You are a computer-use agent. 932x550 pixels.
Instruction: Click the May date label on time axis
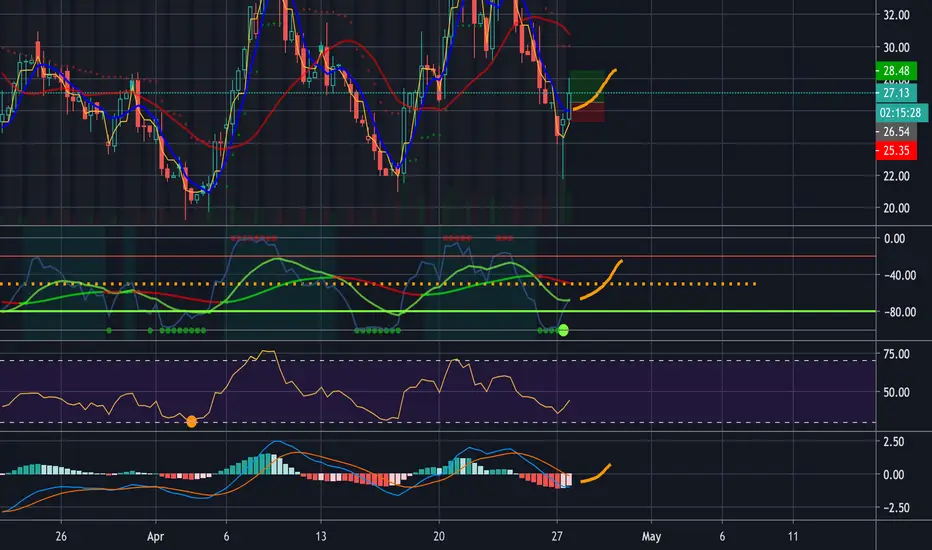[651, 536]
